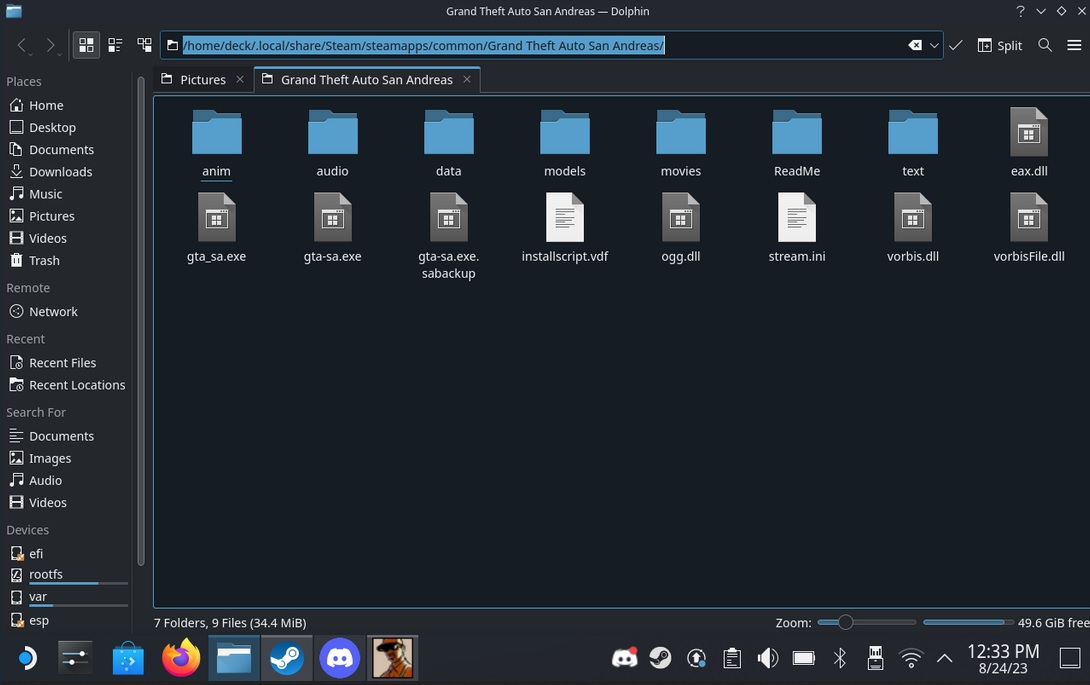Select the gta_sa.exe file
The width and height of the screenshot is (1090, 685).
coord(216,229)
